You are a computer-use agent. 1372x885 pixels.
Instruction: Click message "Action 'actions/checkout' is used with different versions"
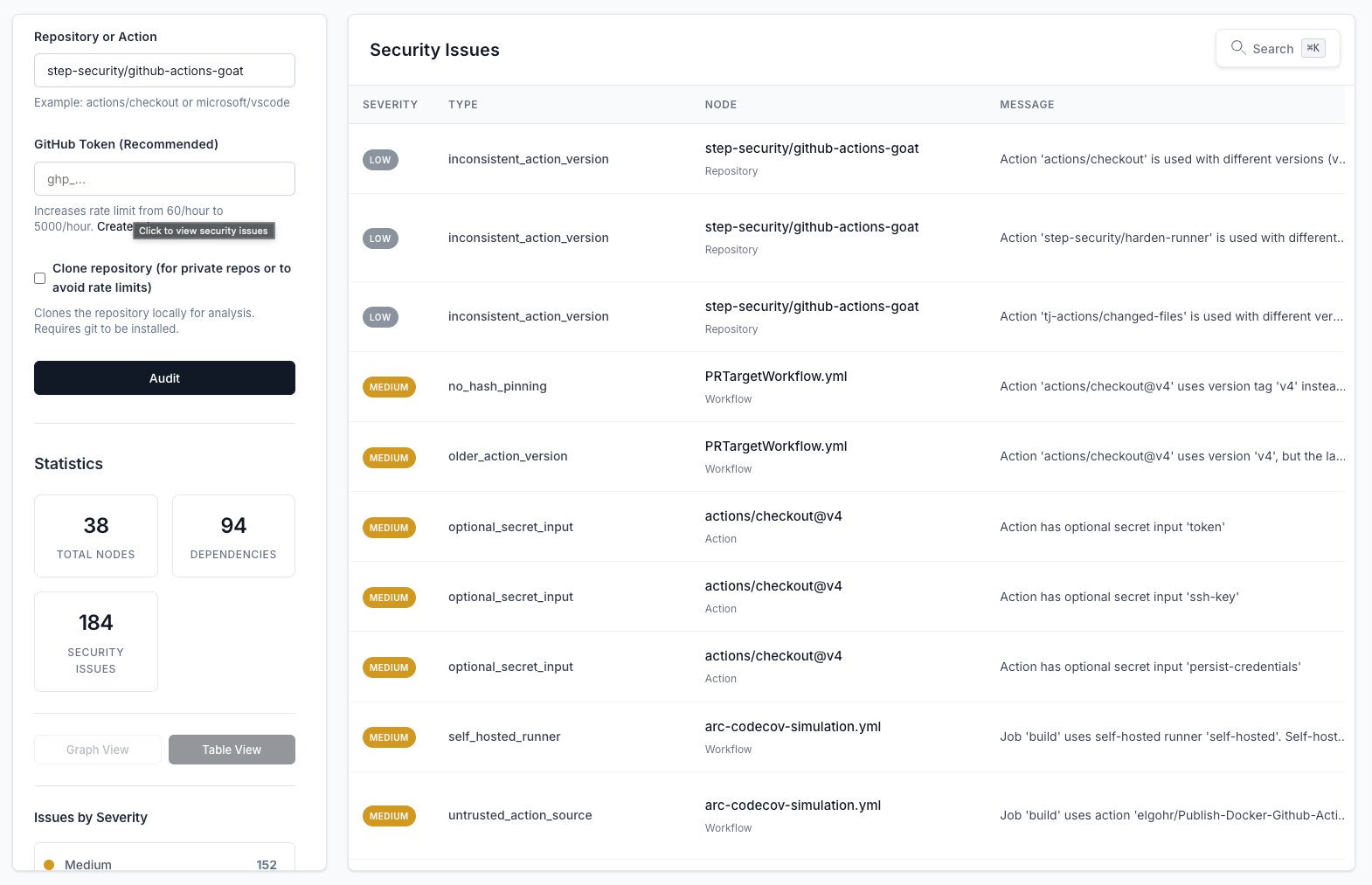[x=1172, y=159]
